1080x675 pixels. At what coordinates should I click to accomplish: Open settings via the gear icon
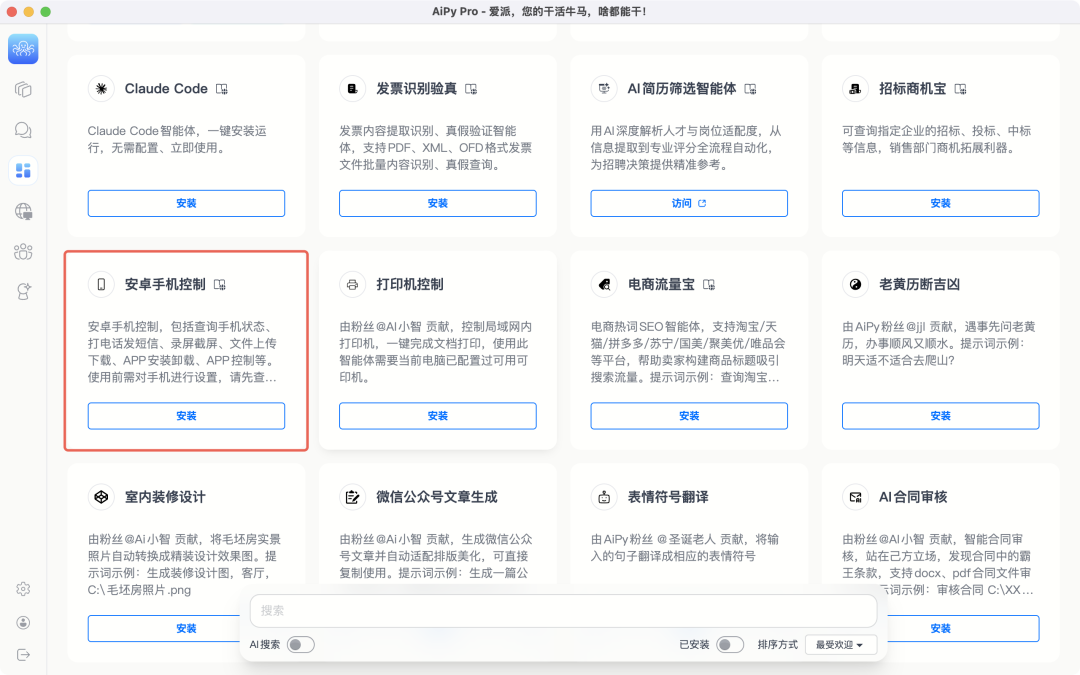coord(22,589)
